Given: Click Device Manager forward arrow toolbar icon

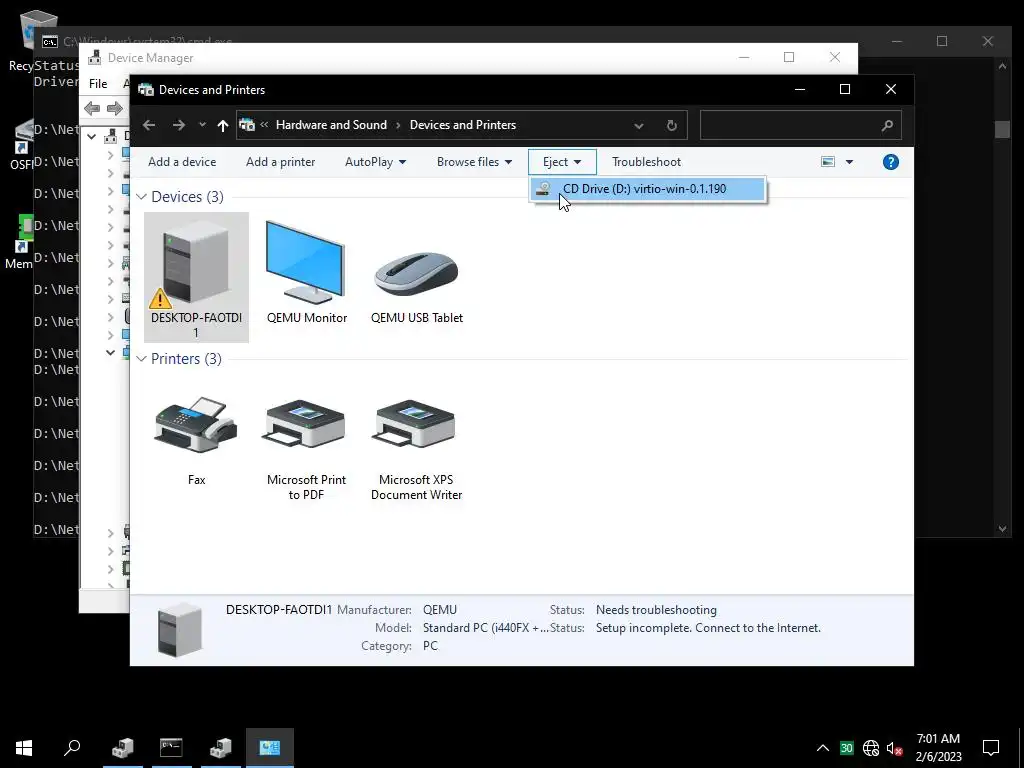Looking at the screenshot, I should [x=114, y=108].
